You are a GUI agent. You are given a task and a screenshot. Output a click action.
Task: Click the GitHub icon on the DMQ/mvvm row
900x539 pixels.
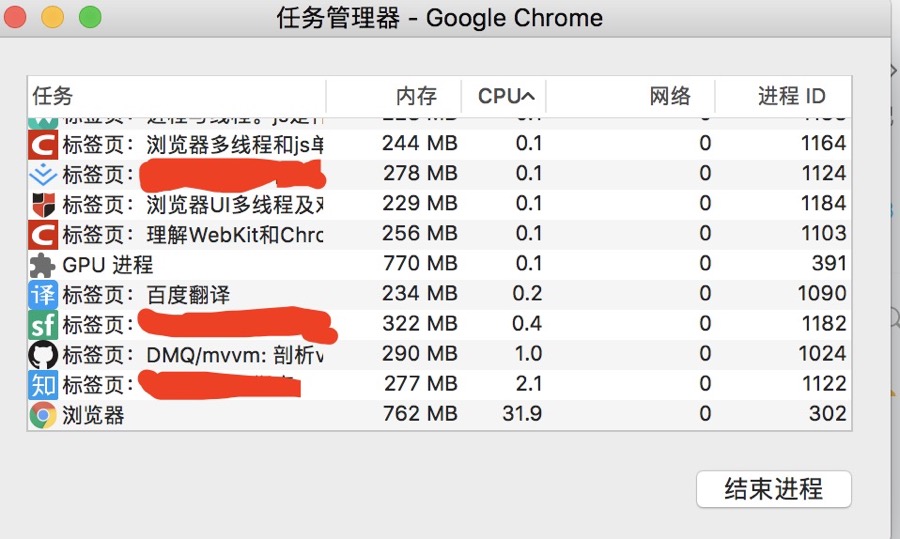pyautogui.click(x=43, y=354)
